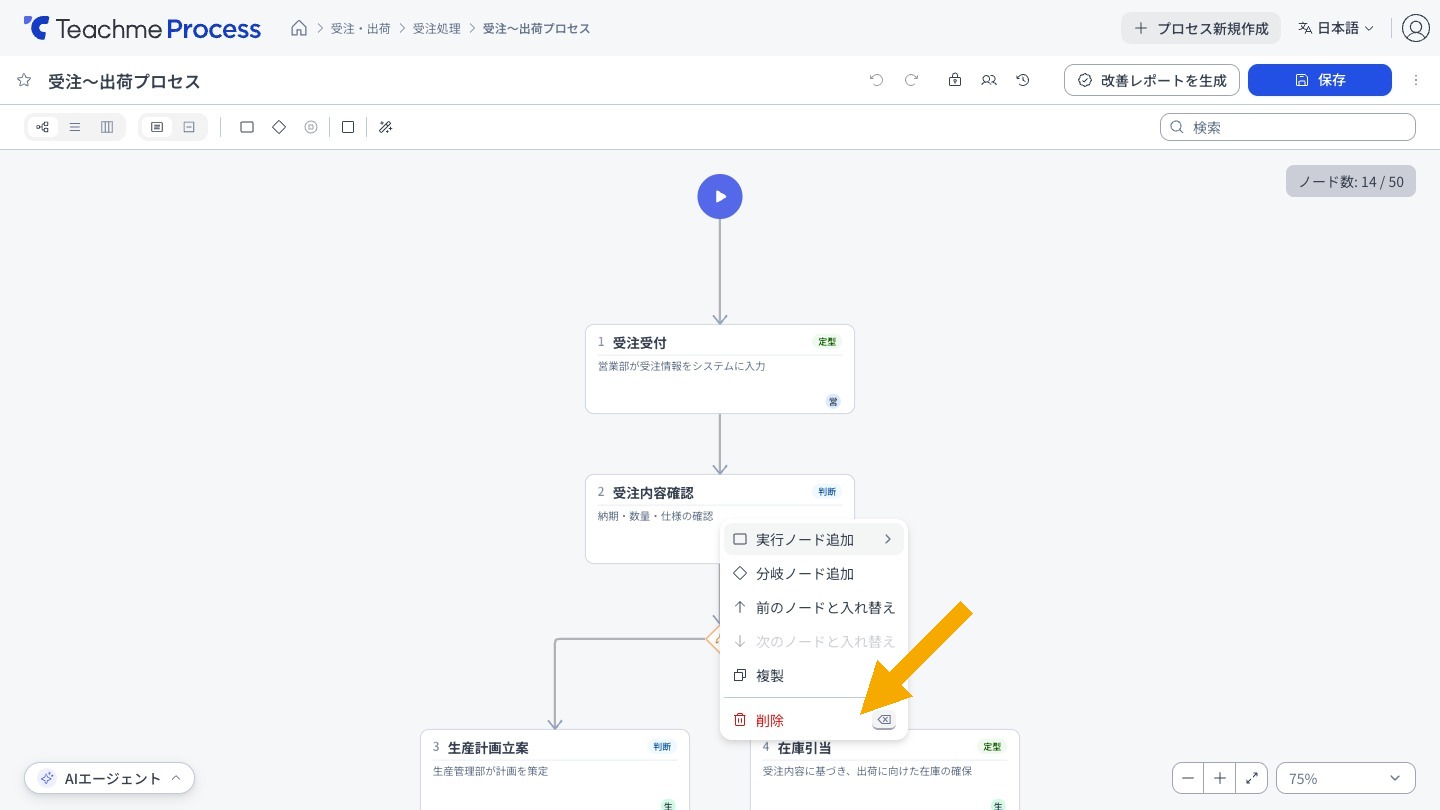
Task: Focus the 検索 search field
Action: 1288,127
